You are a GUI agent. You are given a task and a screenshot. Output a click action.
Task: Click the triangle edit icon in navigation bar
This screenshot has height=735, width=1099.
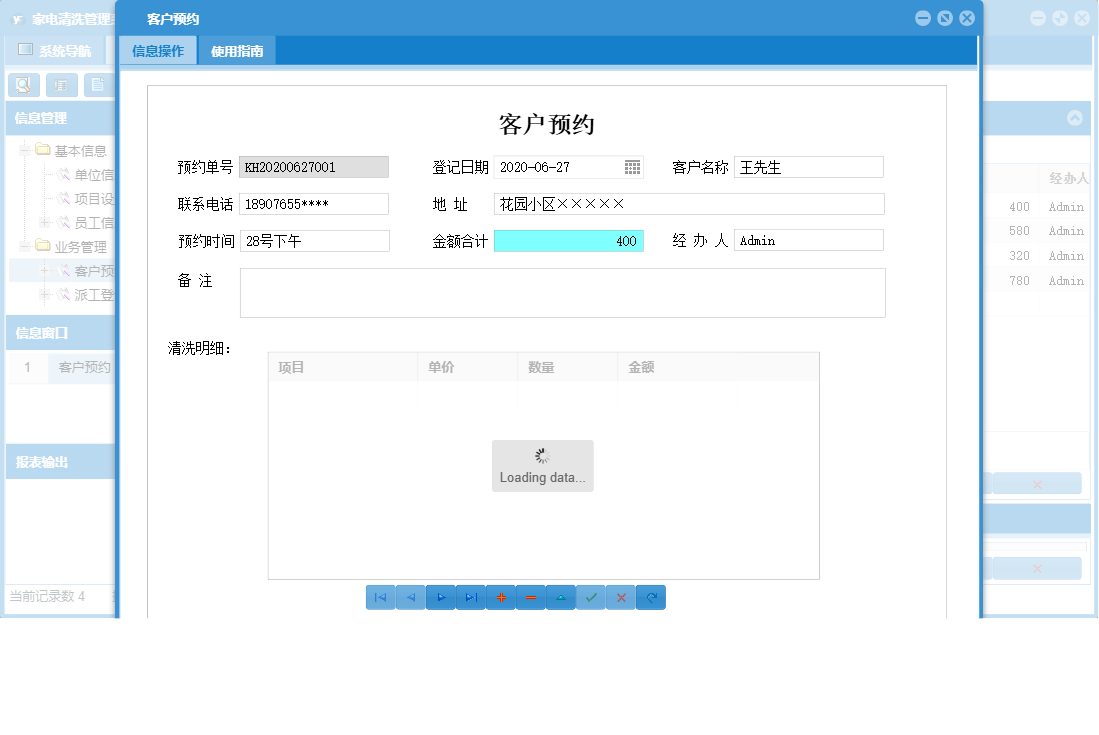point(560,597)
